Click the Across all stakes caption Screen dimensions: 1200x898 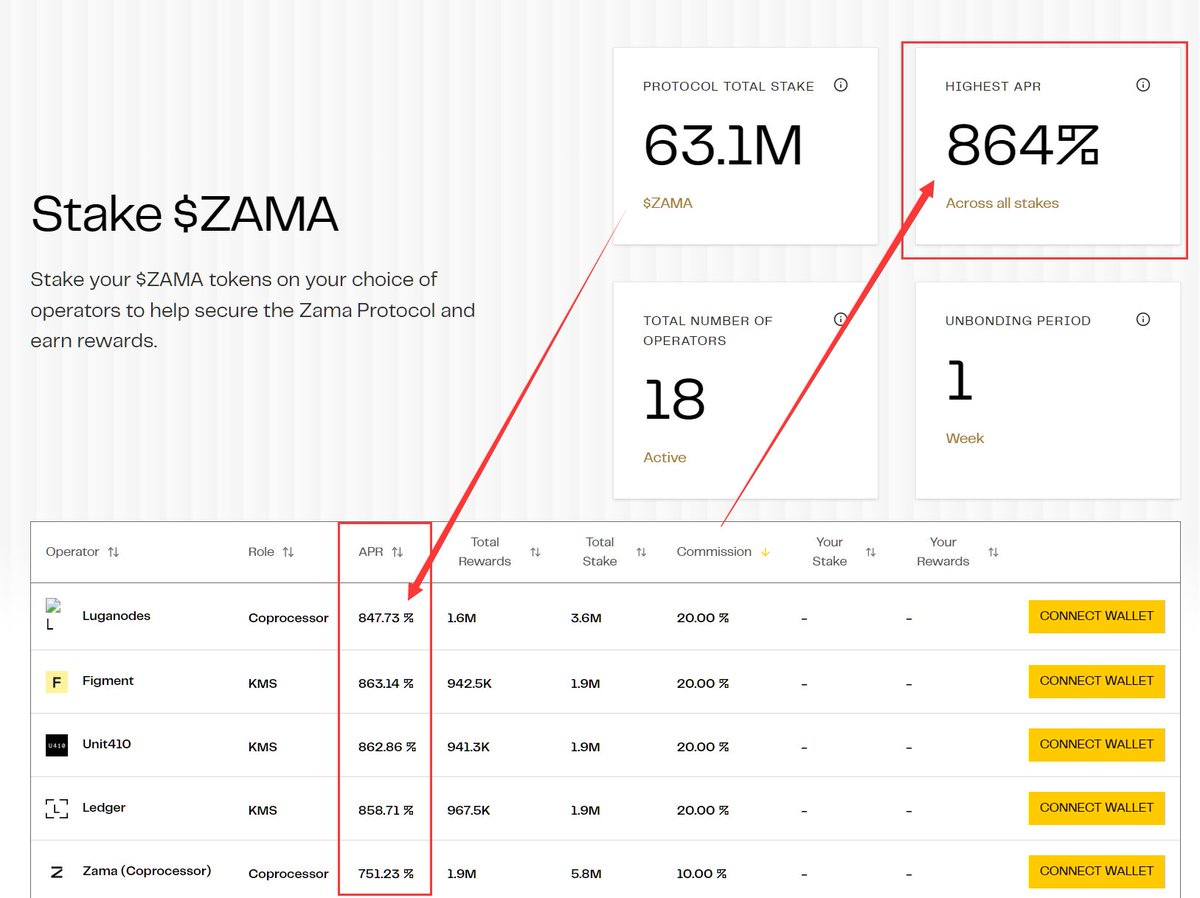pyautogui.click(x=1002, y=203)
